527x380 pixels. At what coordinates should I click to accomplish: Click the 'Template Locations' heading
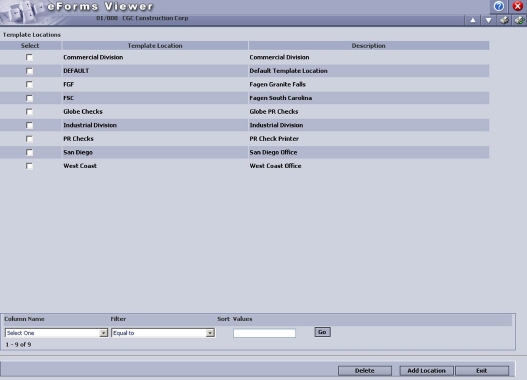pos(32,35)
